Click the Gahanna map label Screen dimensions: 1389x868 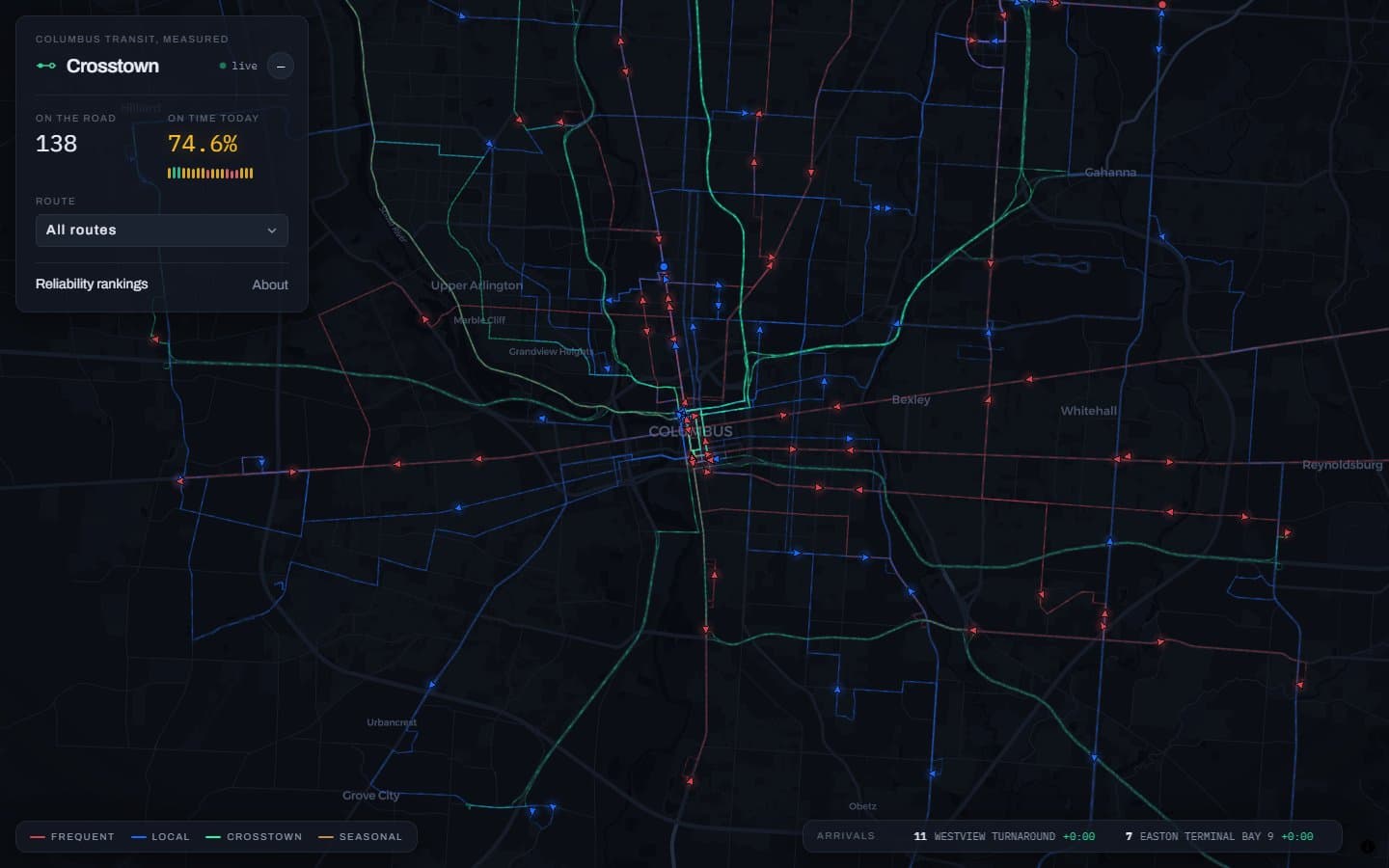(1110, 172)
